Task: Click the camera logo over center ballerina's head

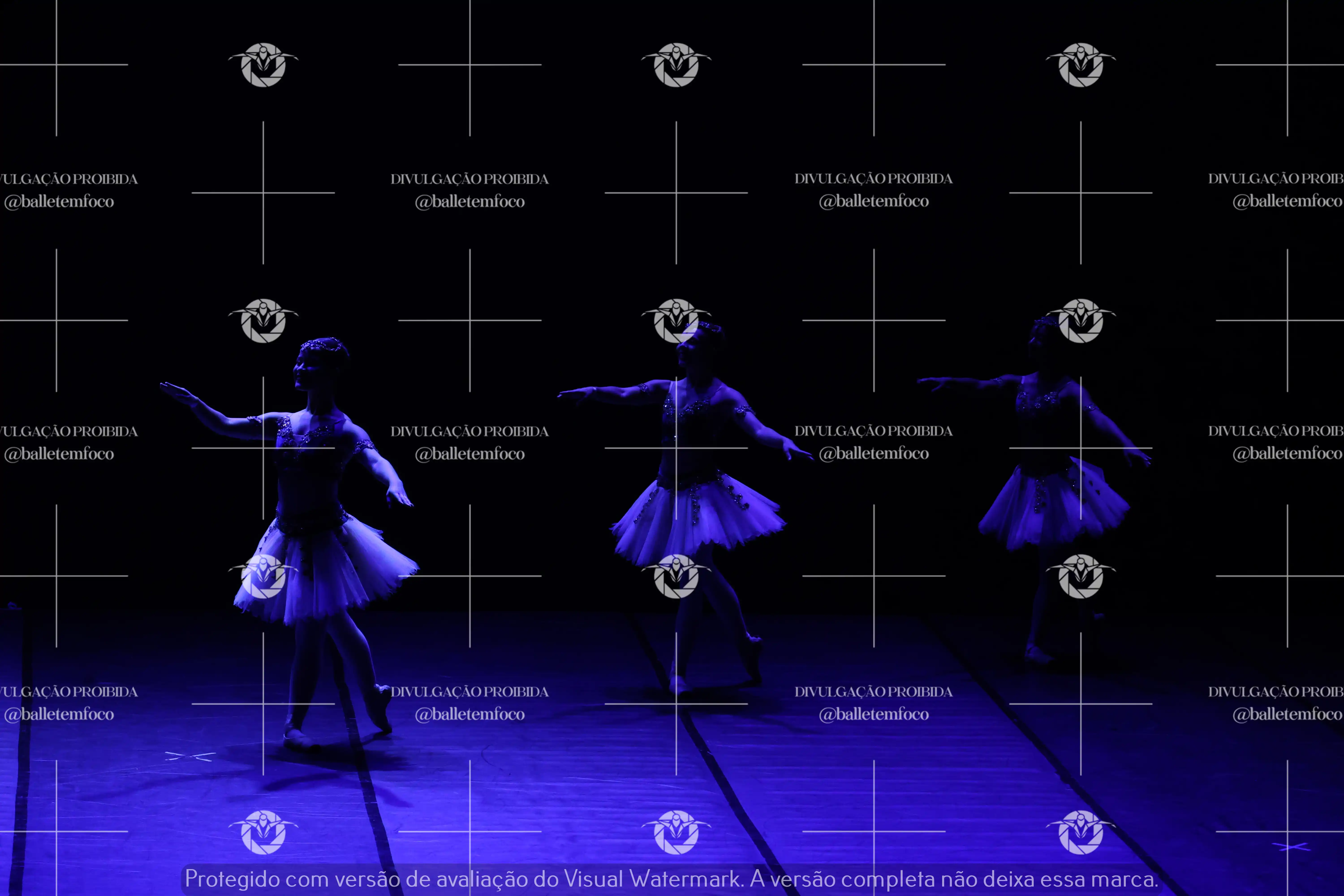Action: coord(676,321)
